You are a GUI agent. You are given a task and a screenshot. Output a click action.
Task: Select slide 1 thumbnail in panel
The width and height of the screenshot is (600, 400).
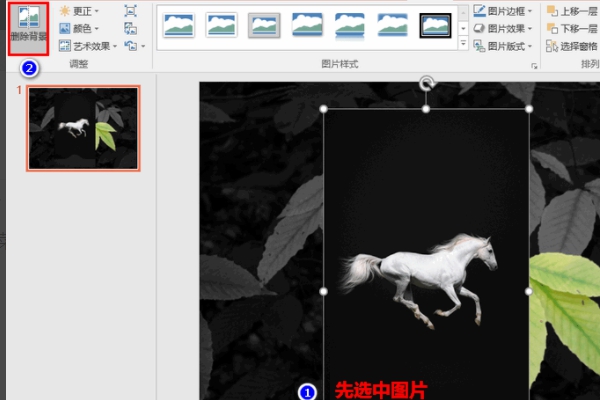point(83,128)
